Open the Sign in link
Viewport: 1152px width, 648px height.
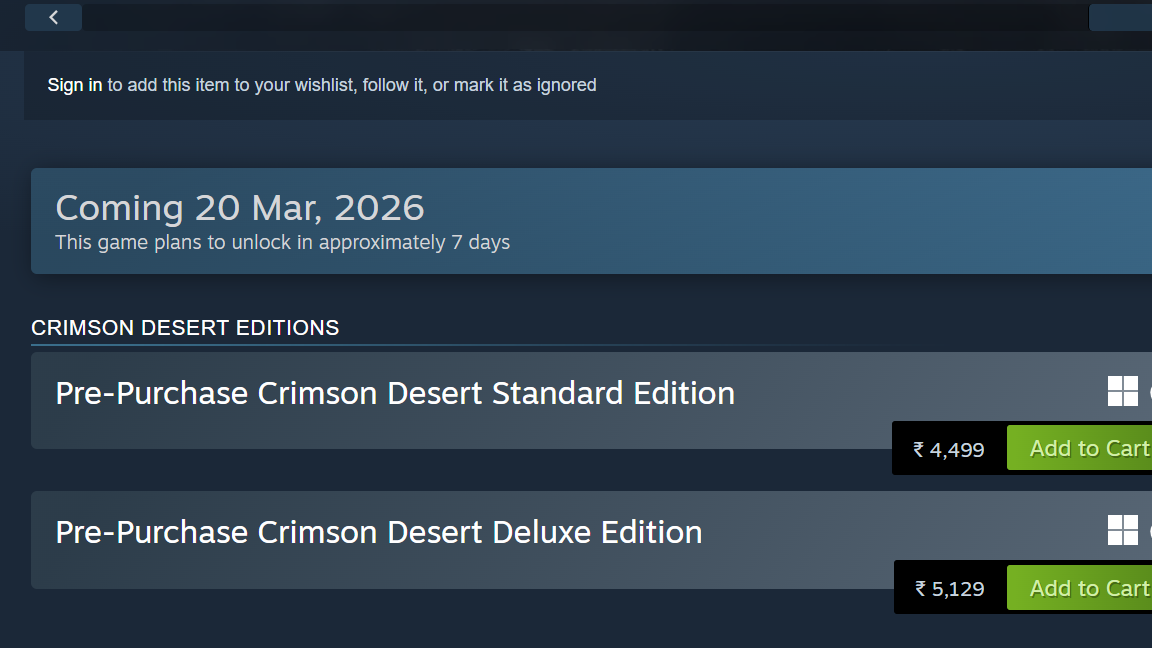coord(74,85)
